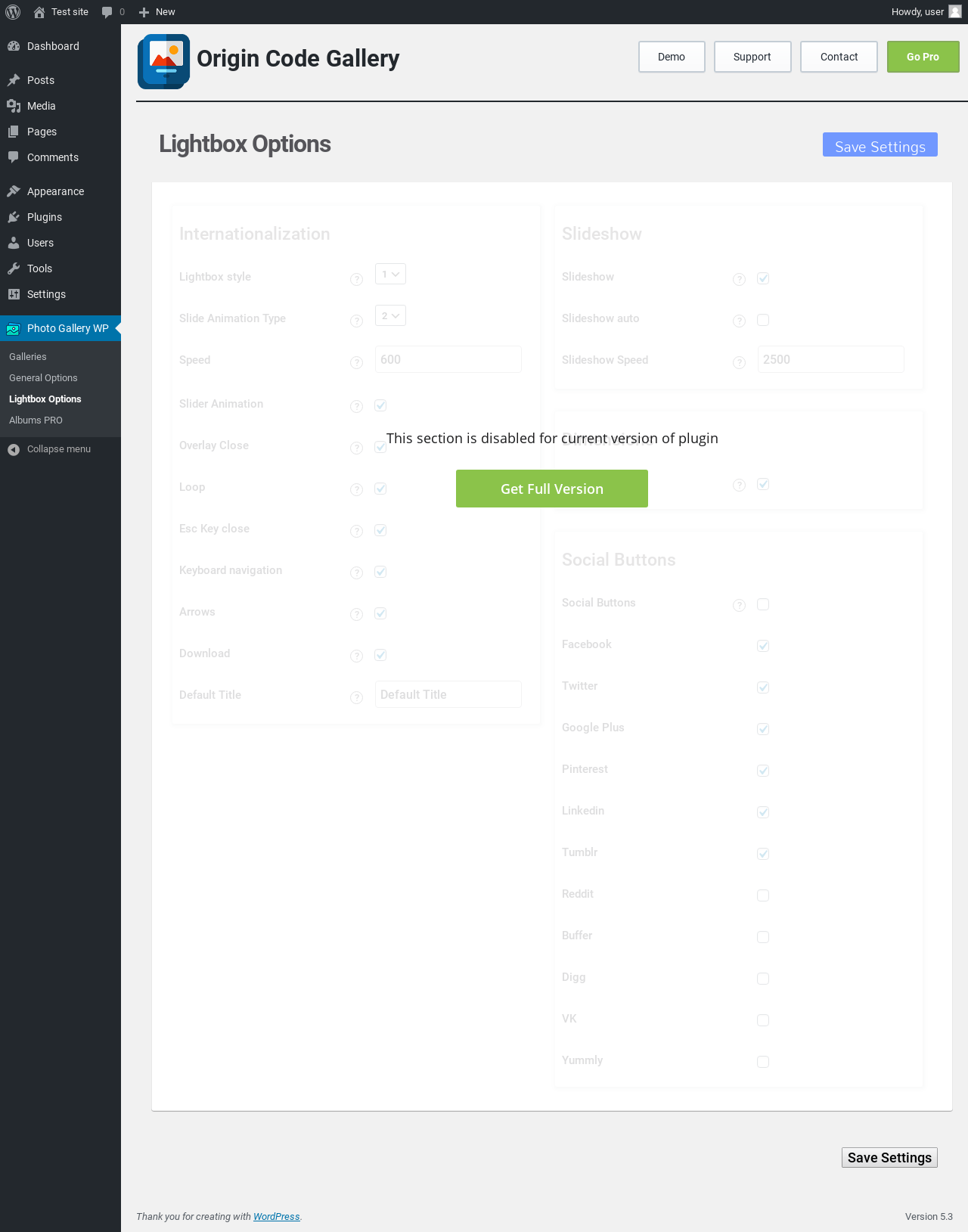The width and height of the screenshot is (968, 1232).
Task: Go to General Options submenu
Action: (43, 378)
